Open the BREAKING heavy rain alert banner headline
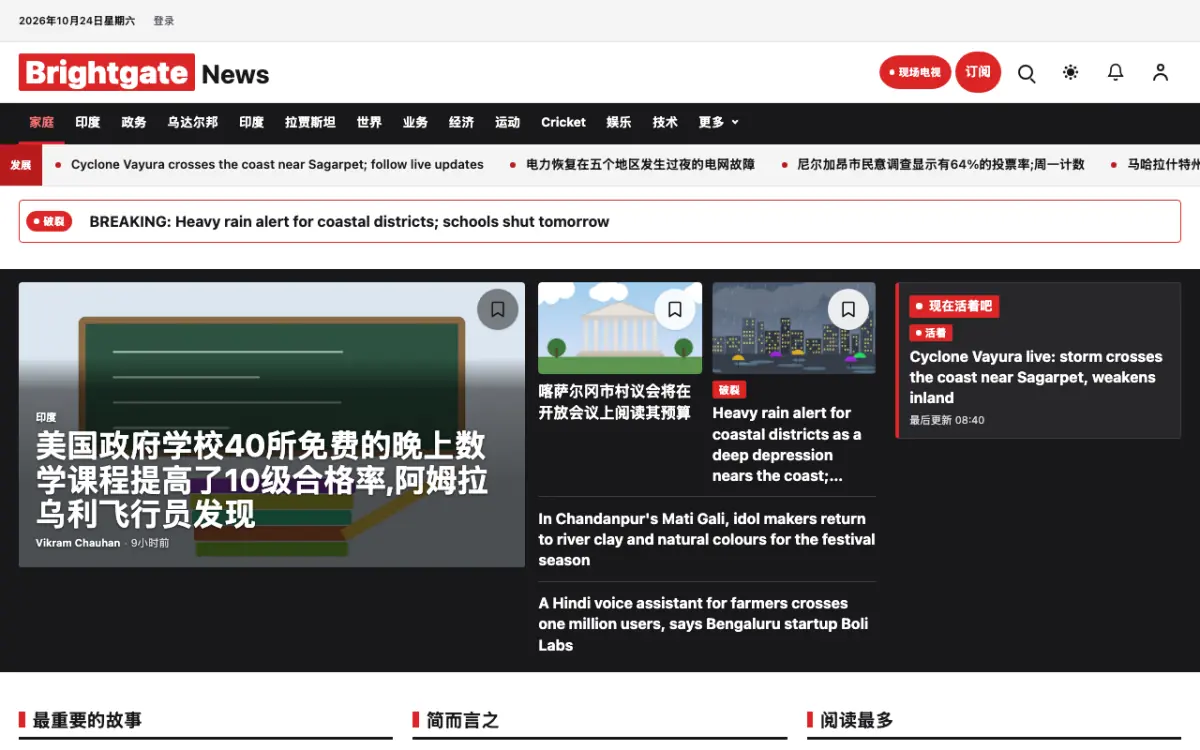 [349, 222]
